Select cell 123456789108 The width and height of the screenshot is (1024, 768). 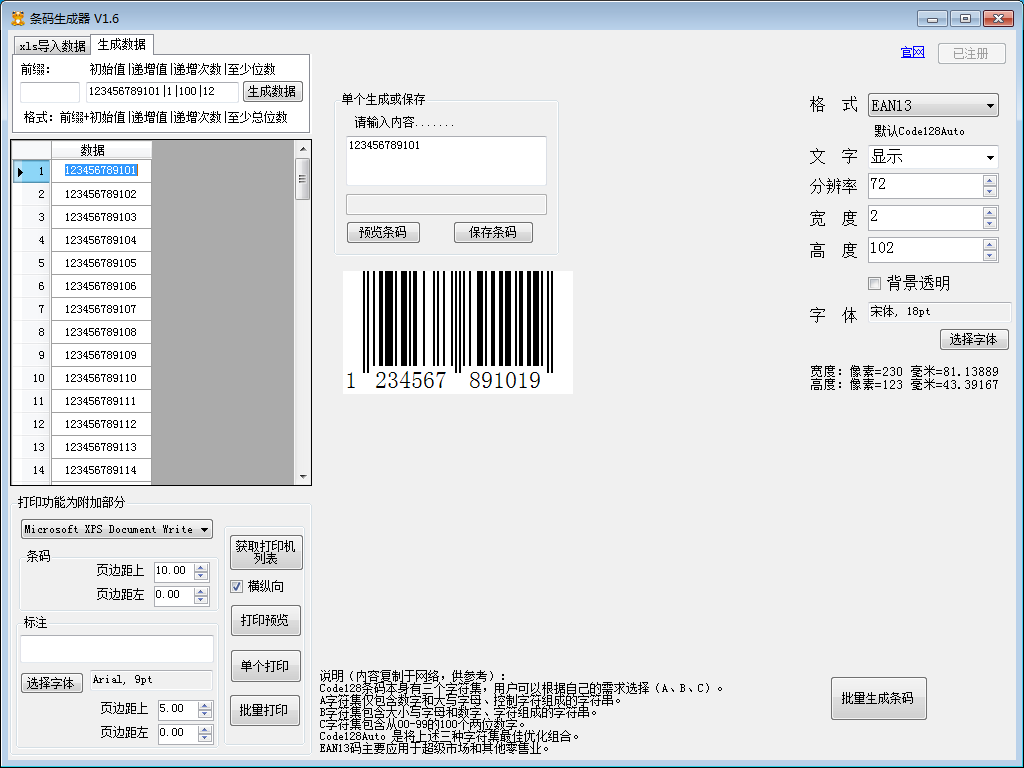(x=101, y=332)
